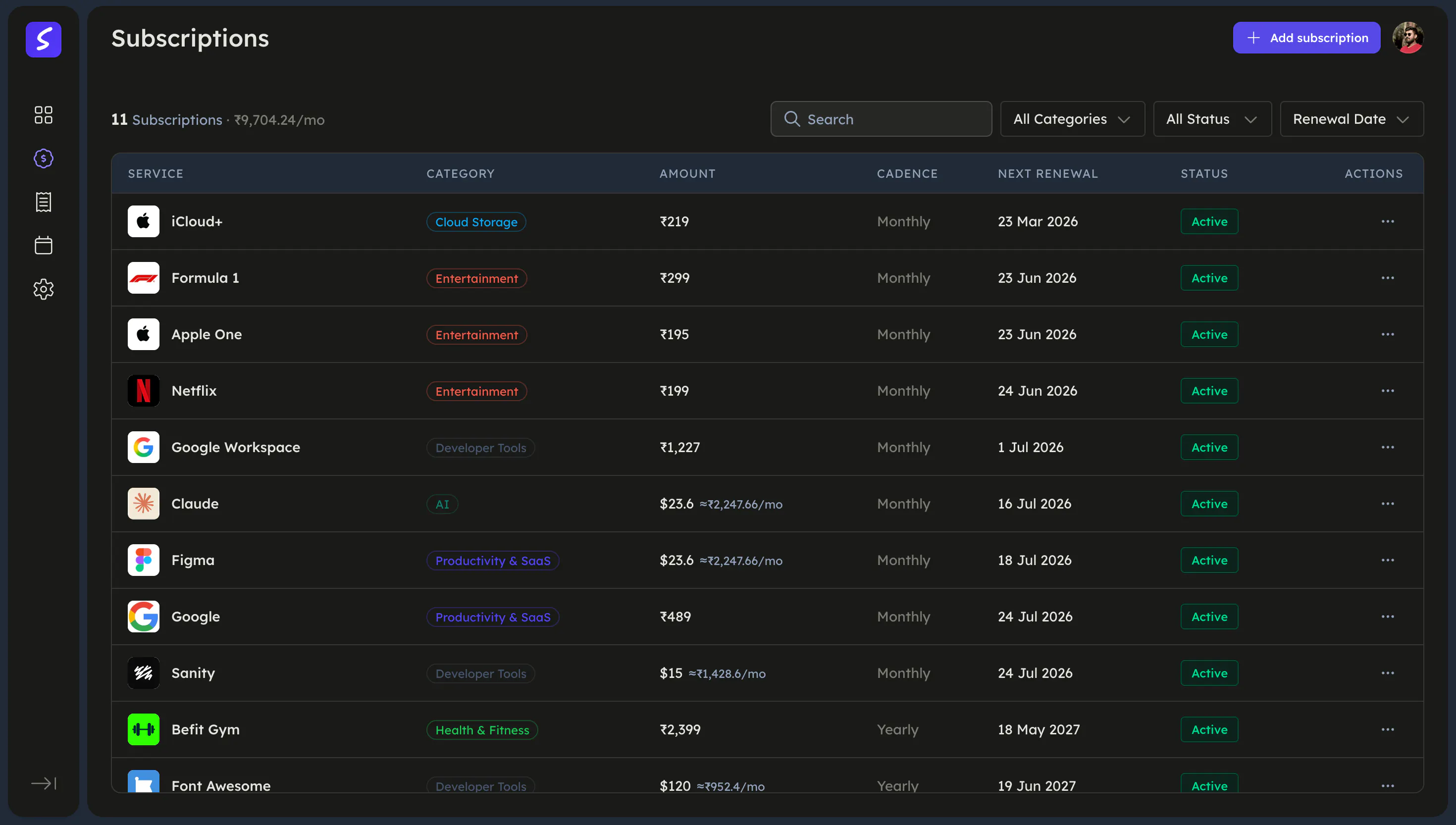Click the 18 May 2027 renewal date
The height and width of the screenshot is (825, 1456).
pos(1039,730)
